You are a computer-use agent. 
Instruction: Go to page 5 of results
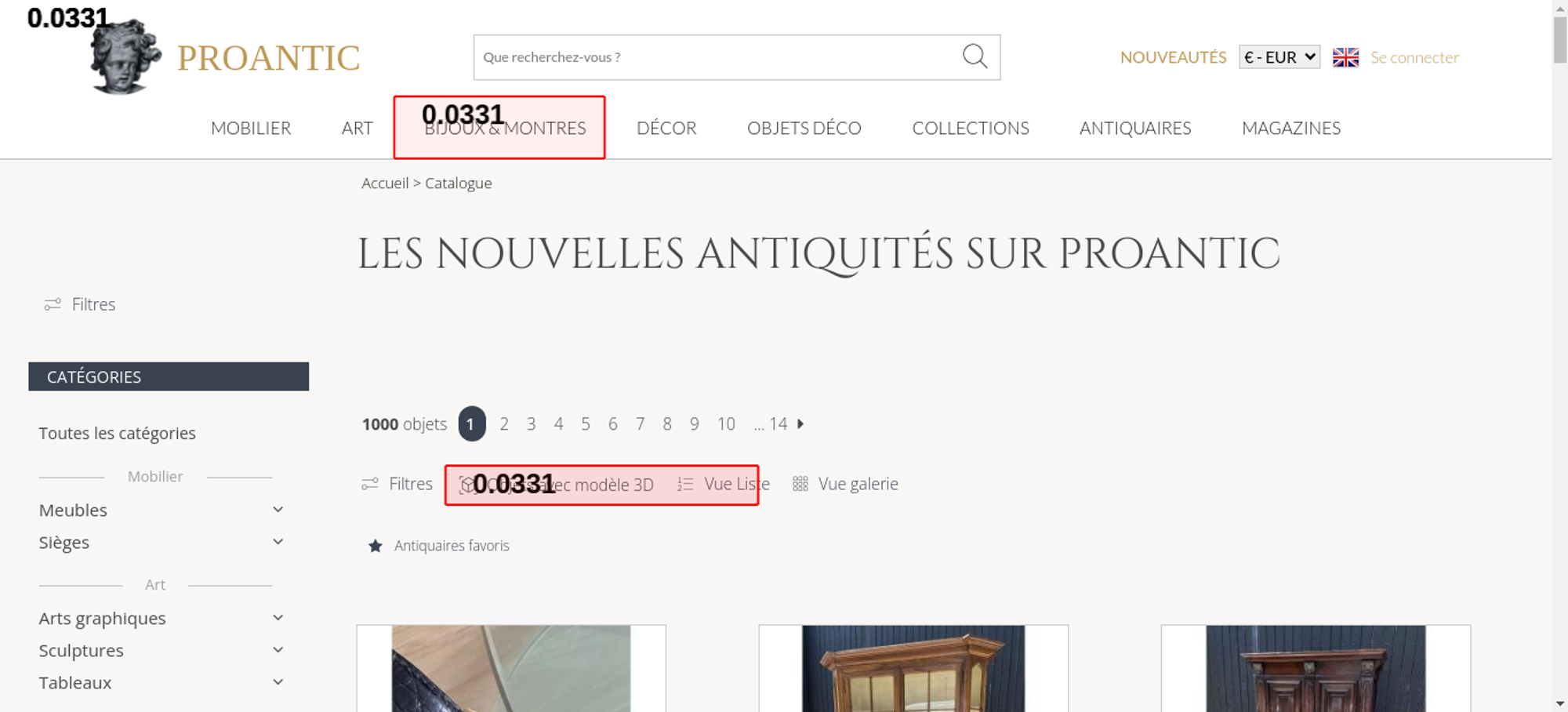[x=585, y=424]
